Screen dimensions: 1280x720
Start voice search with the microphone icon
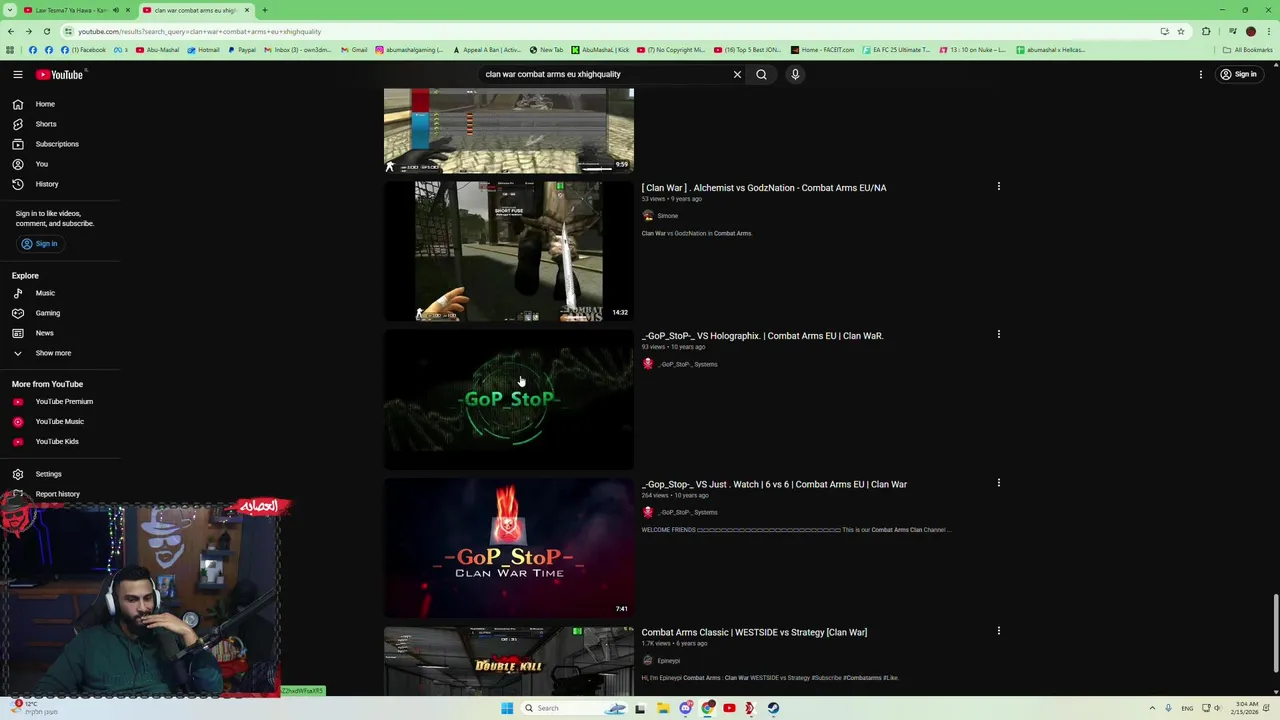[x=795, y=74]
